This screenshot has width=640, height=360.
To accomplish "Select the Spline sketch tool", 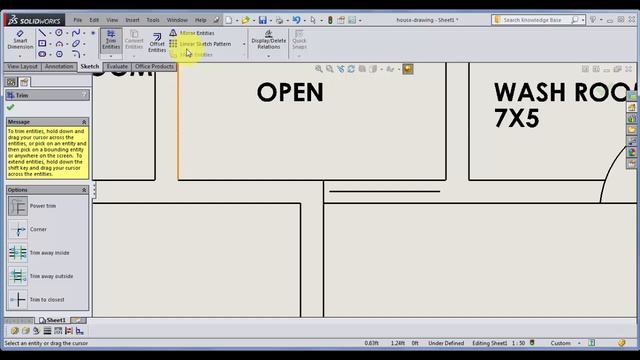I will click(x=76, y=33).
